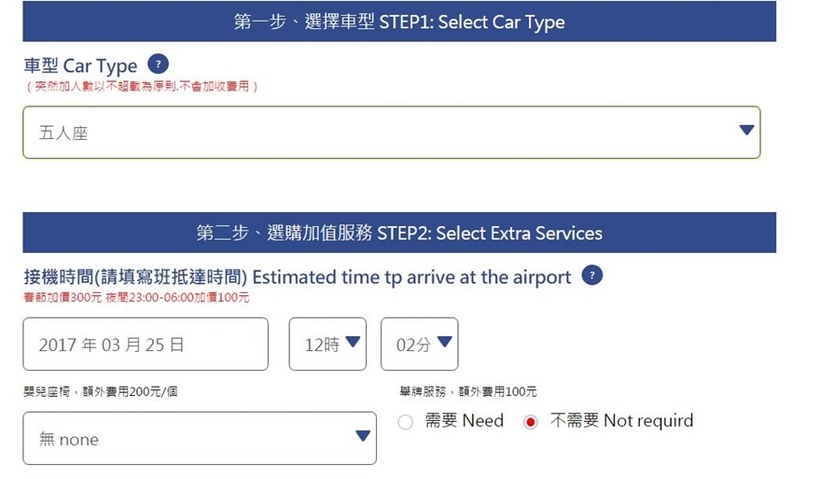The width and height of the screenshot is (821, 479).
Task: Expand the Car Type dropdown arrow
Action: click(x=746, y=130)
